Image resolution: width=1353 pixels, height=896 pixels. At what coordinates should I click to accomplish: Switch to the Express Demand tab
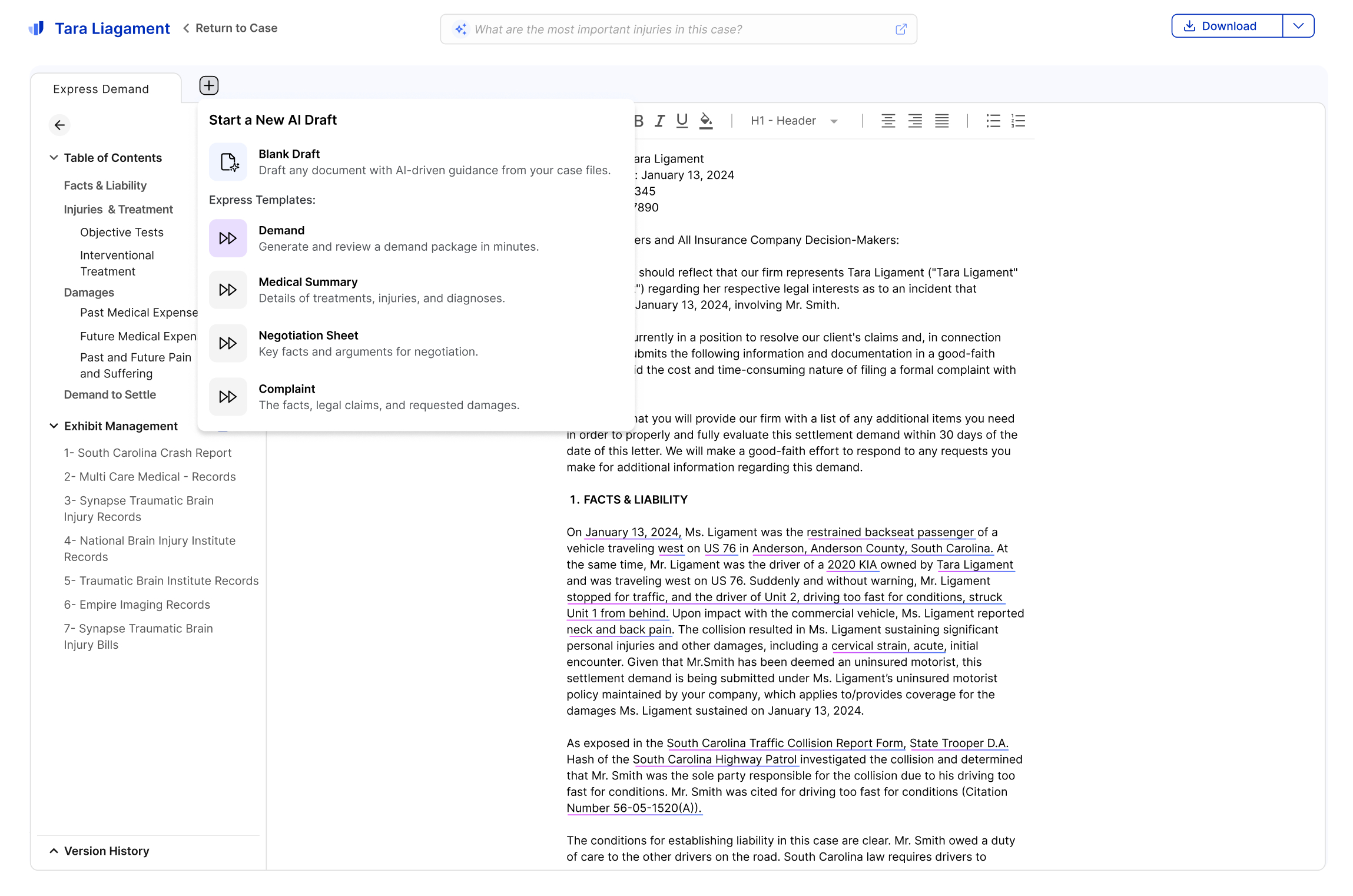click(x=101, y=89)
